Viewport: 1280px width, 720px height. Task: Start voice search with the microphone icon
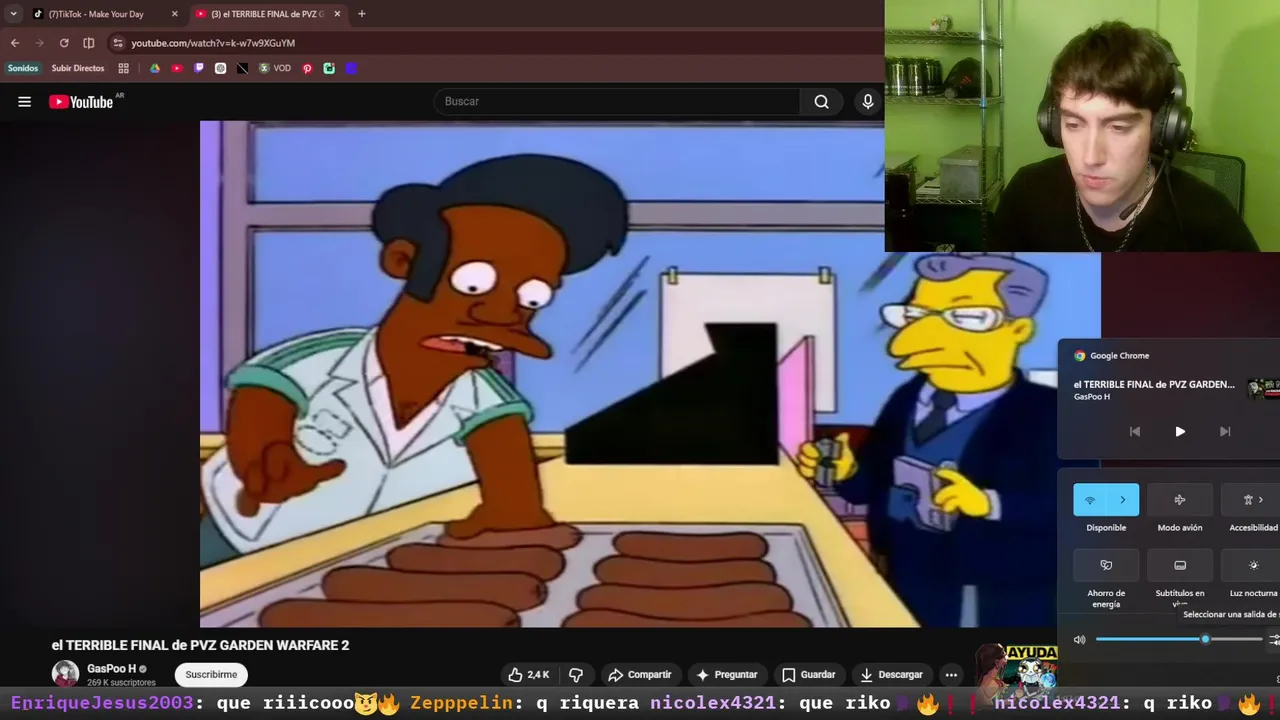coord(867,101)
